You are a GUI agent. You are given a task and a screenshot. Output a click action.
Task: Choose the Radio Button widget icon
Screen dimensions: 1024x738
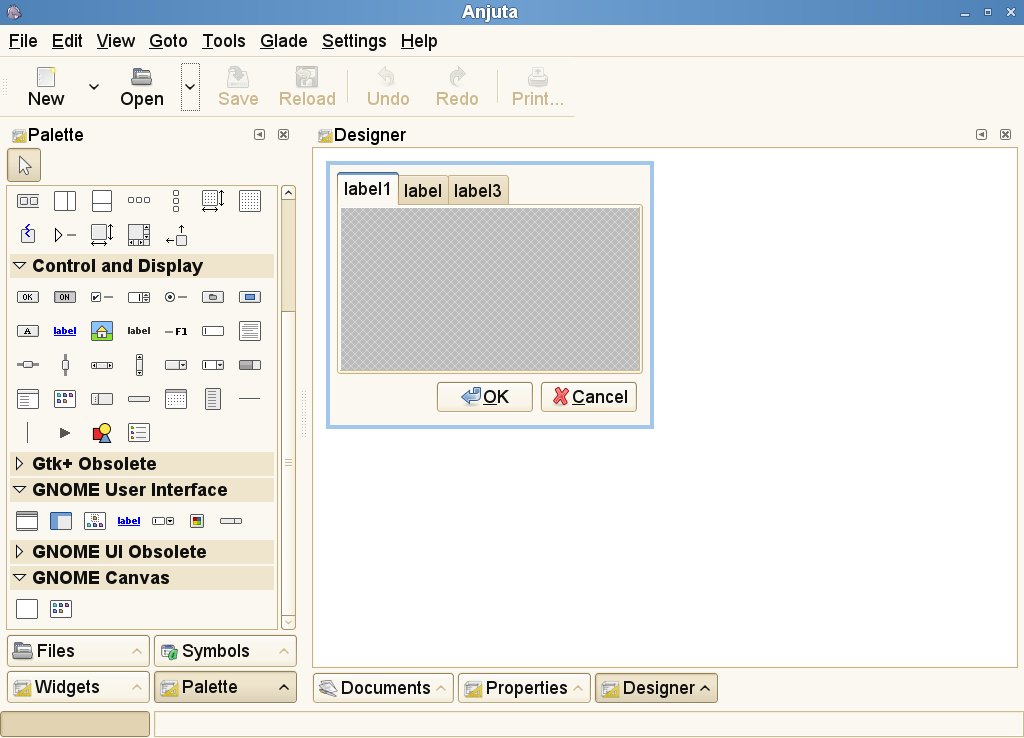click(176, 297)
